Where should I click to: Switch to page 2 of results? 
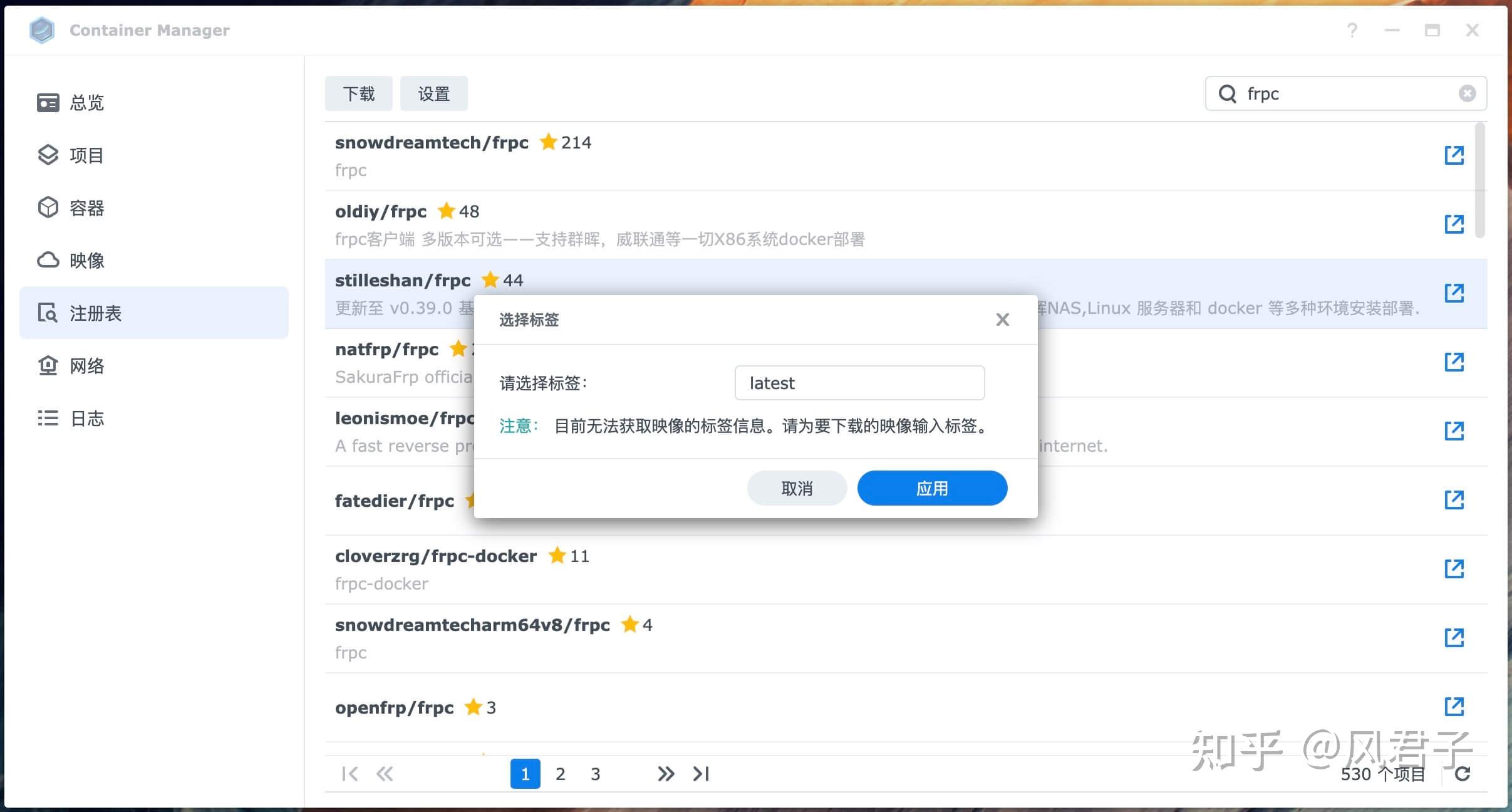[560, 774]
